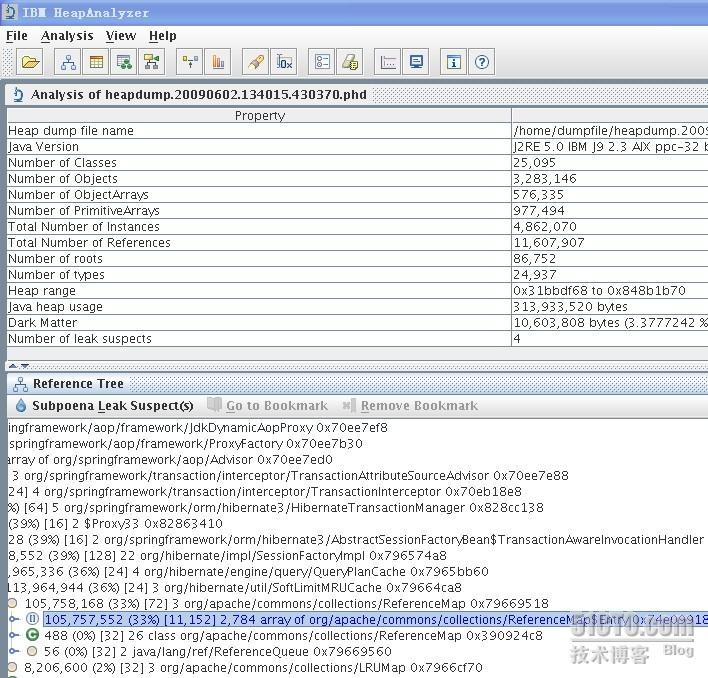Click the Remove Bookmark button
This screenshot has height=678, width=708.
[x=410, y=405]
